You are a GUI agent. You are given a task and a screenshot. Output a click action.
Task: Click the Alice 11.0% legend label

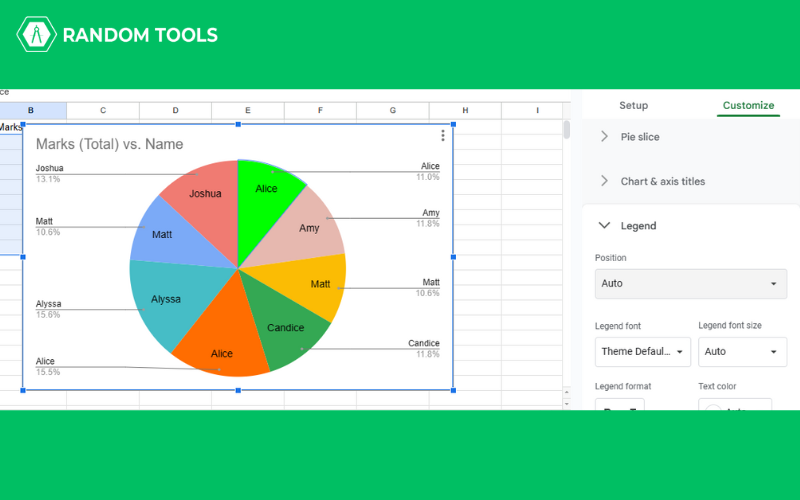click(x=428, y=171)
